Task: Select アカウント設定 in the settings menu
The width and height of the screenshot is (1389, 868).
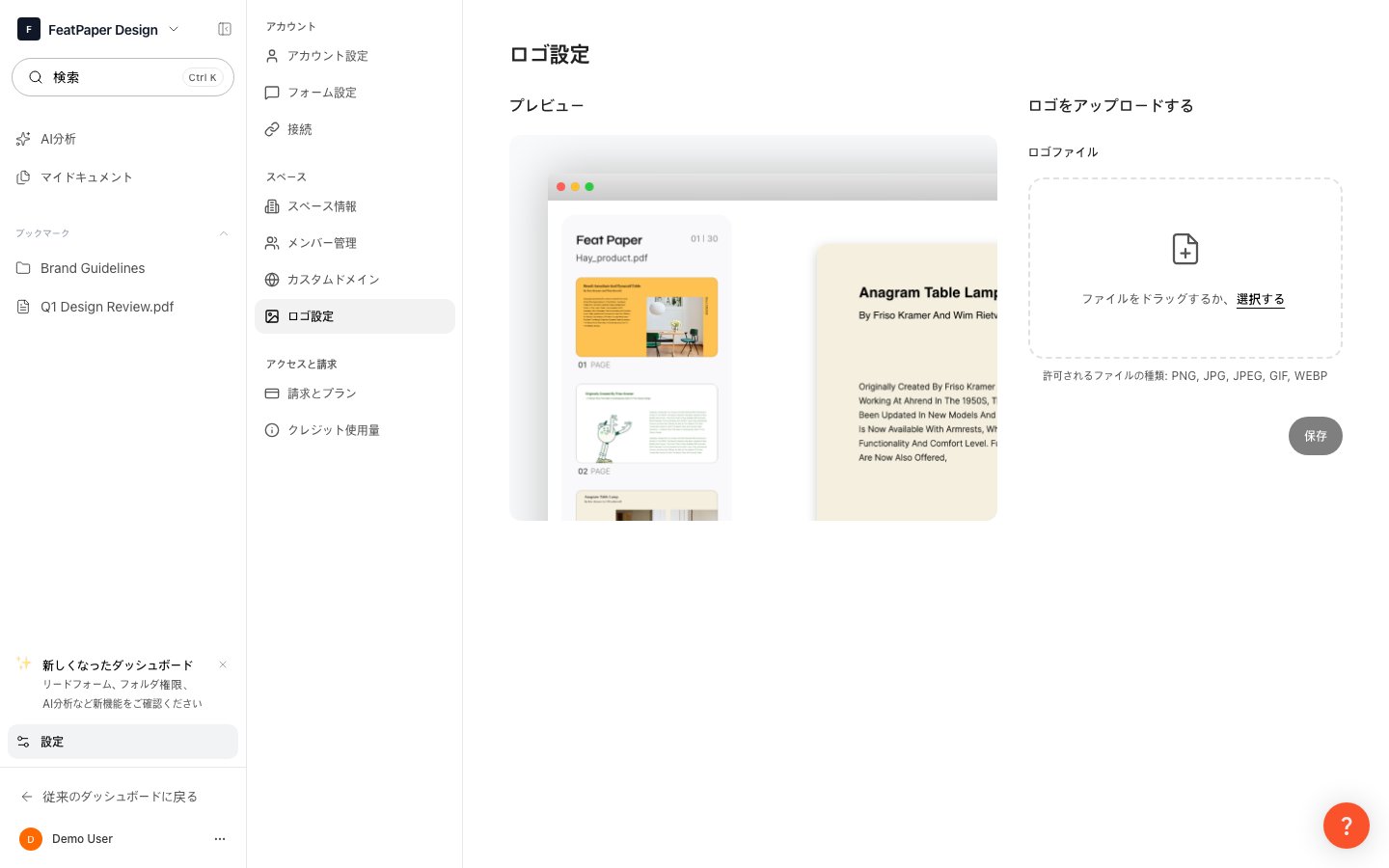Action: [355, 56]
